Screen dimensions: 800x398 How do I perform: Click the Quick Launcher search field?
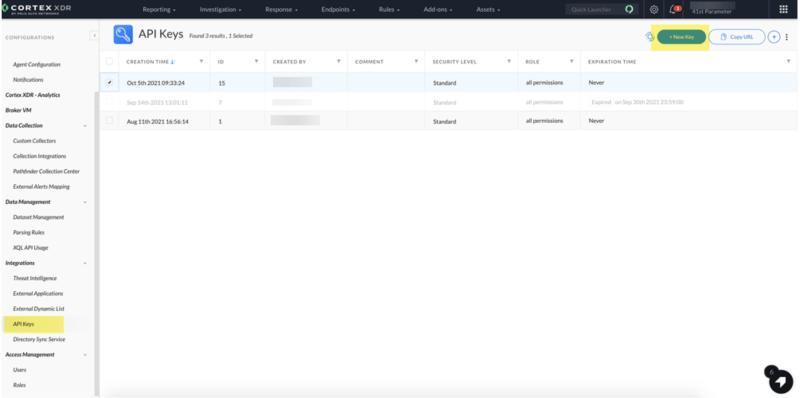[x=595, y=10]
